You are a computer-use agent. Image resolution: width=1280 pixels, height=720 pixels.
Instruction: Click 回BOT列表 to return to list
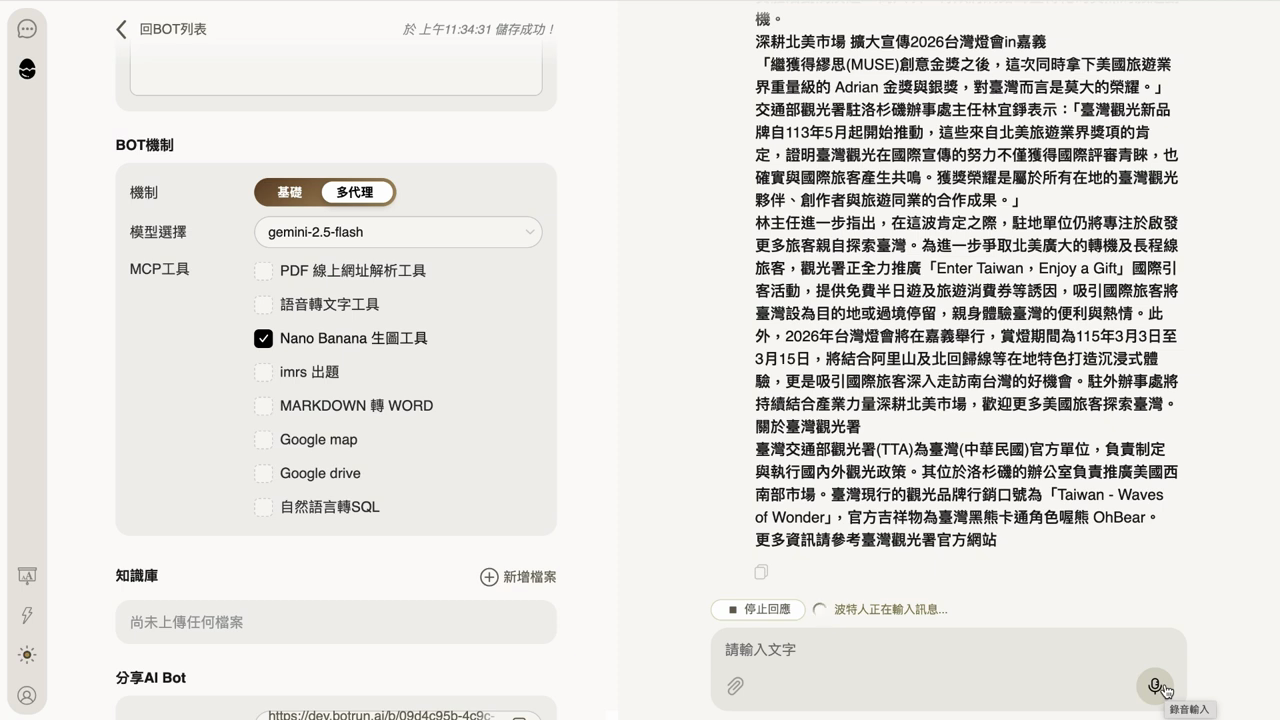tap(173, 30)
